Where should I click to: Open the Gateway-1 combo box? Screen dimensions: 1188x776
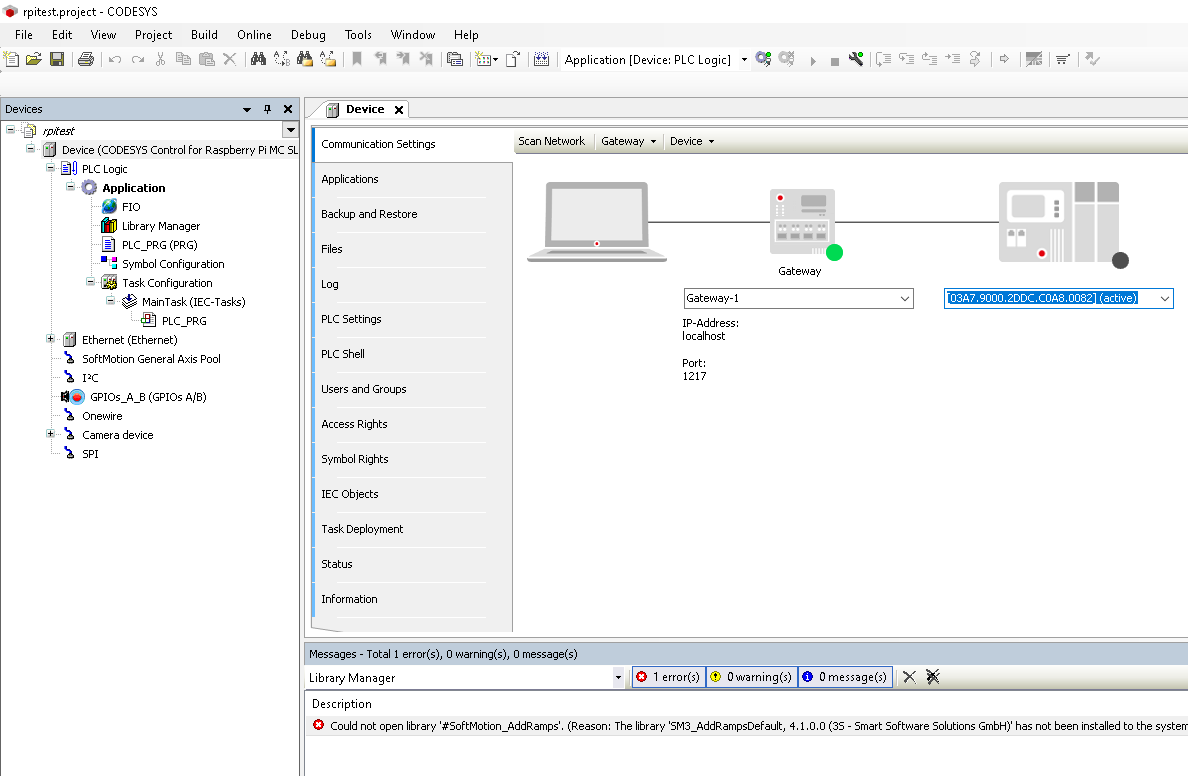pos(798,299)
